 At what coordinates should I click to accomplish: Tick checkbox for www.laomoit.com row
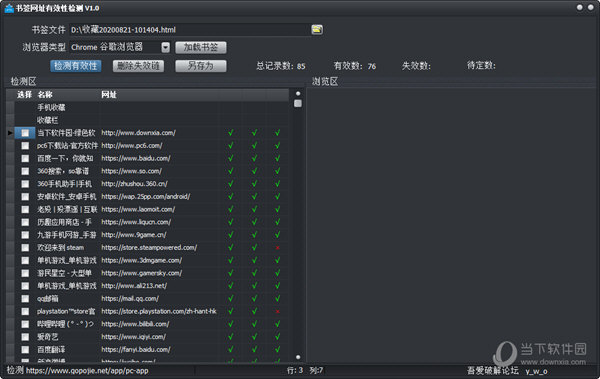[25, 209]
